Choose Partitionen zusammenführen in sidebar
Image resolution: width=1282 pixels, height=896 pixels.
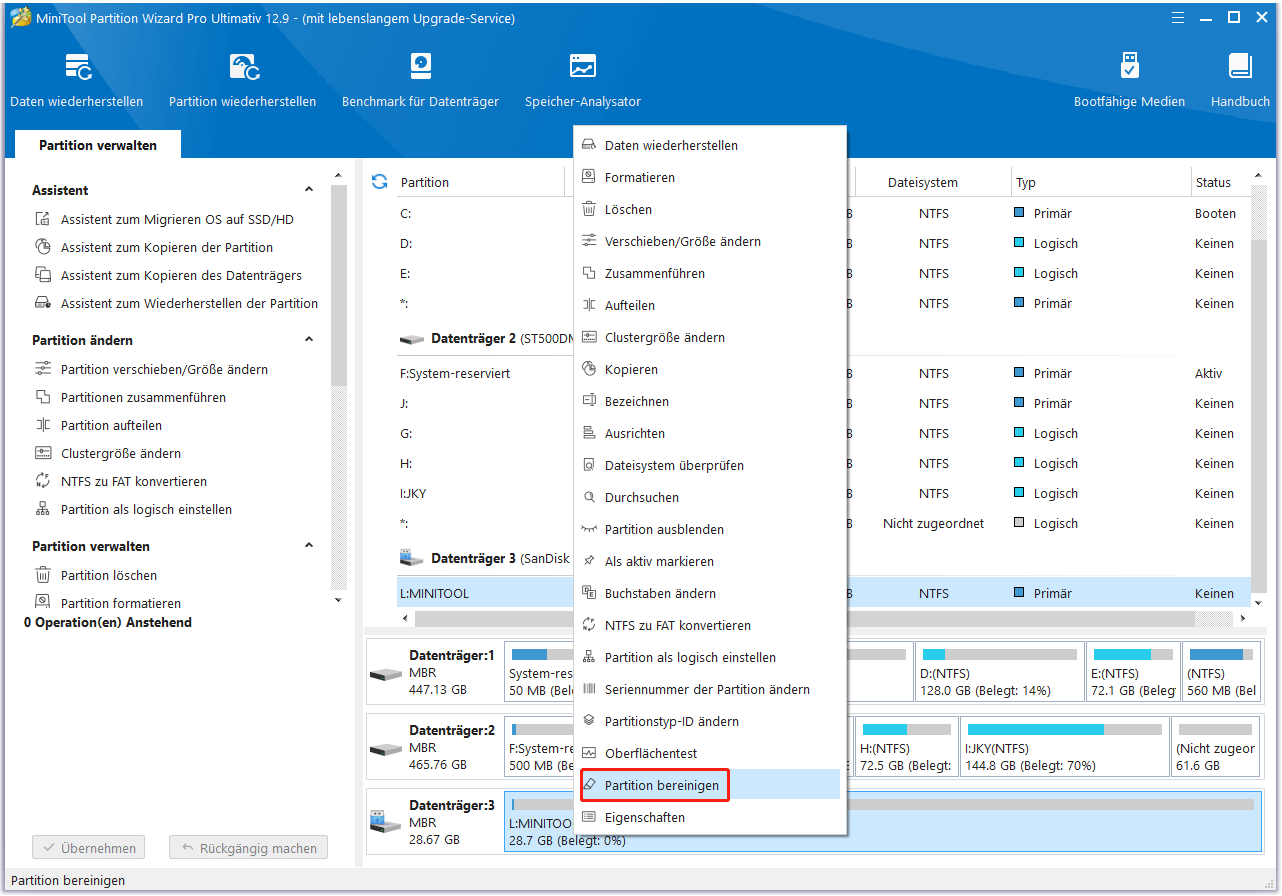[x=131, y=397]
